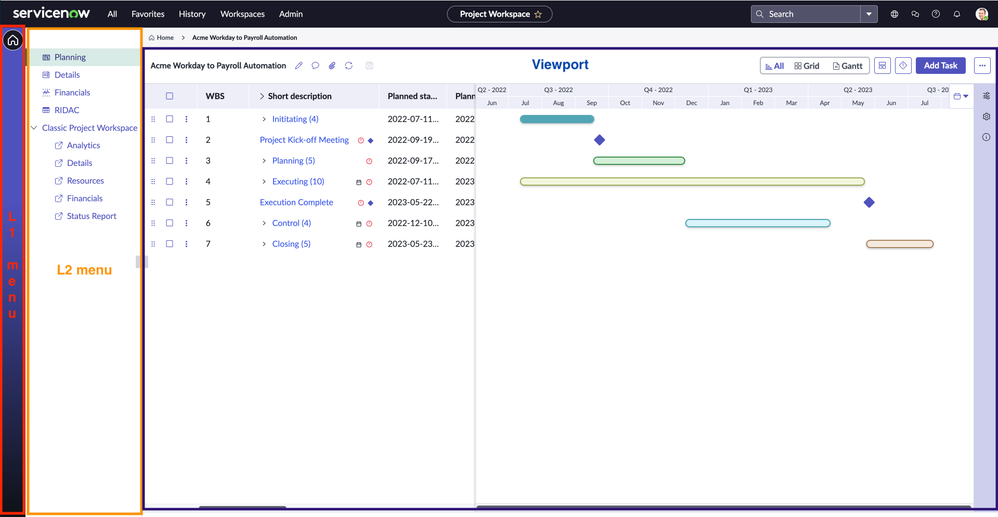Click the refresh icon in the project header
The width and height of the screenshot is (998, 517).
[x=349, y=66]
